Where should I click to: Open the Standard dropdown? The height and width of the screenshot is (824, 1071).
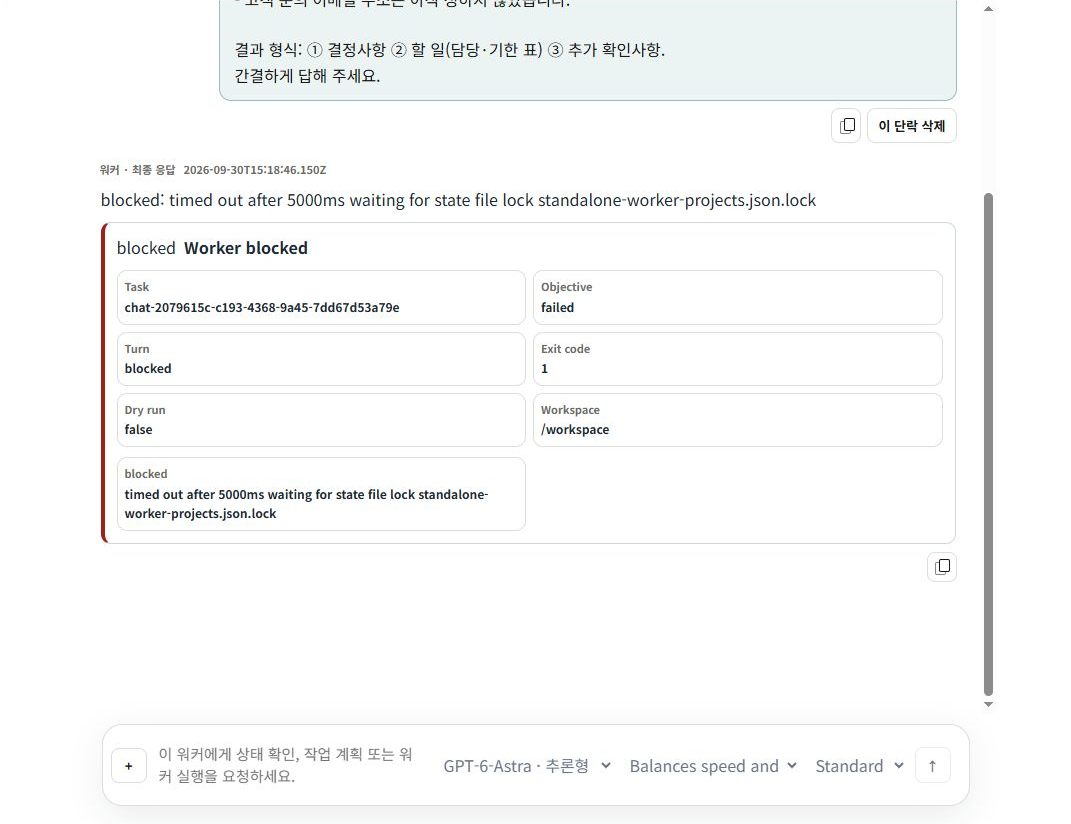coord(859,766)
